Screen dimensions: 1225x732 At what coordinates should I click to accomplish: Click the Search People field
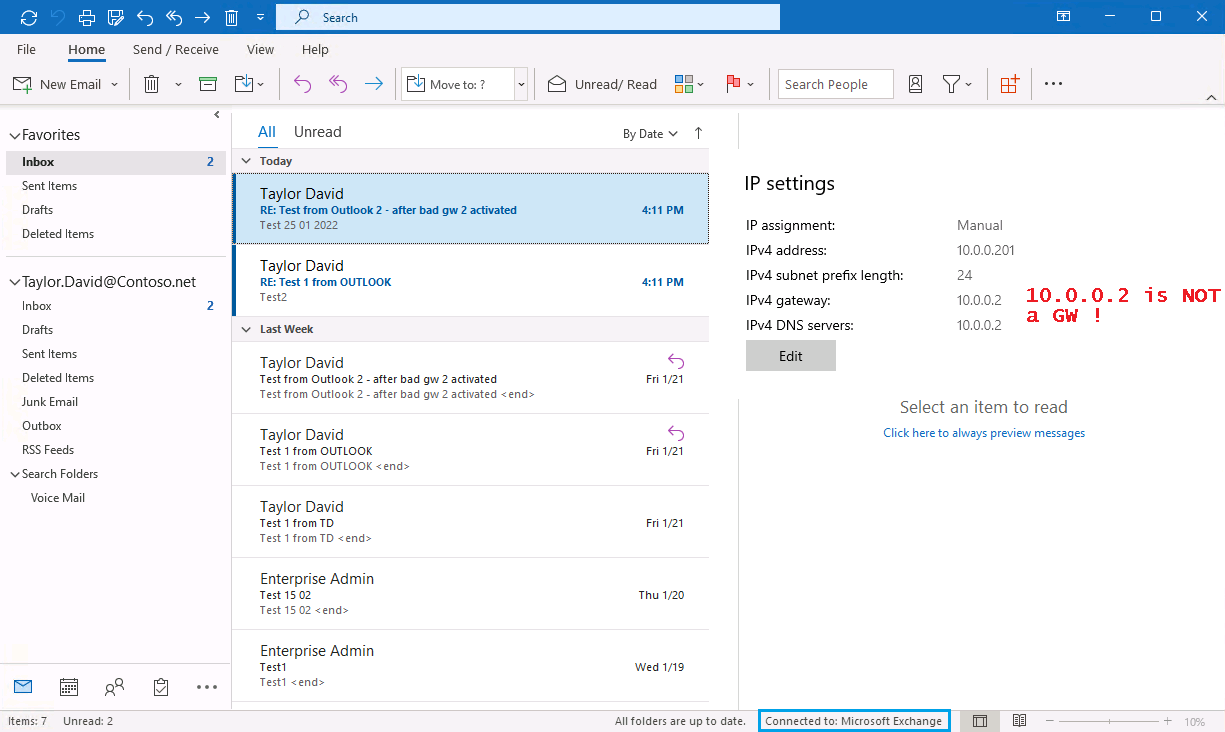(836, 84)
